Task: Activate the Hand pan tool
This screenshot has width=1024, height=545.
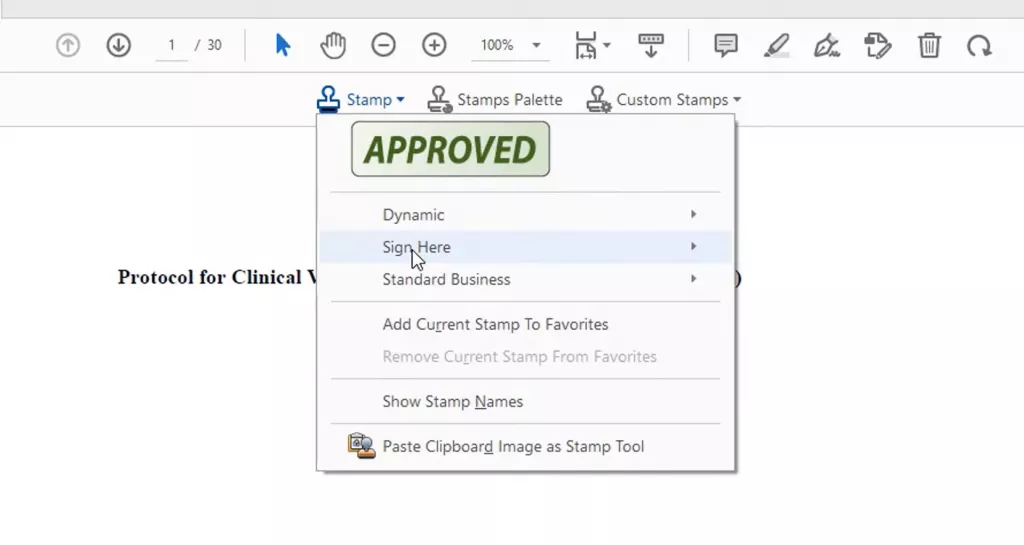Action: point(333,46)
